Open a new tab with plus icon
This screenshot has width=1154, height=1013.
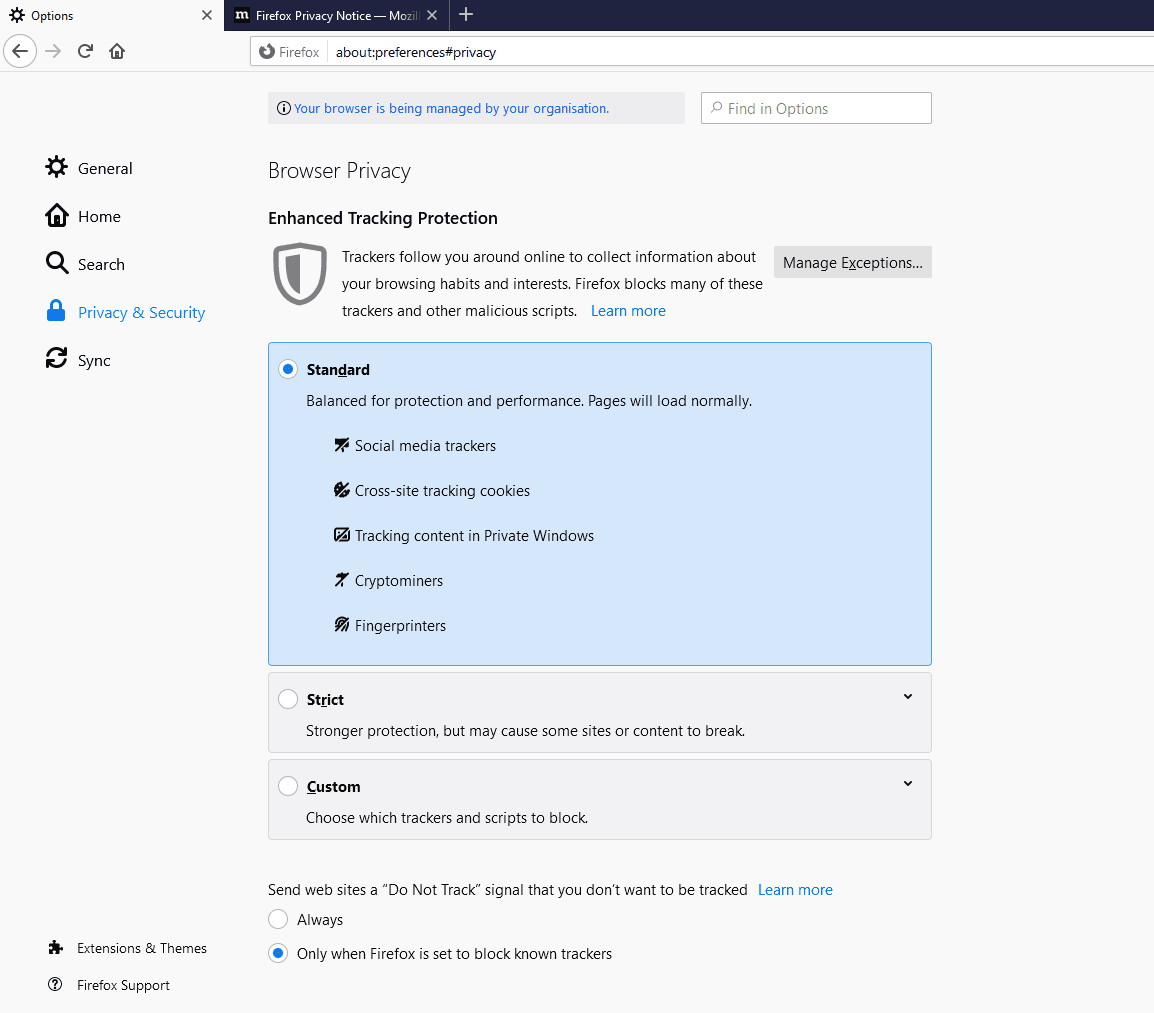click(x=466, y=15)
